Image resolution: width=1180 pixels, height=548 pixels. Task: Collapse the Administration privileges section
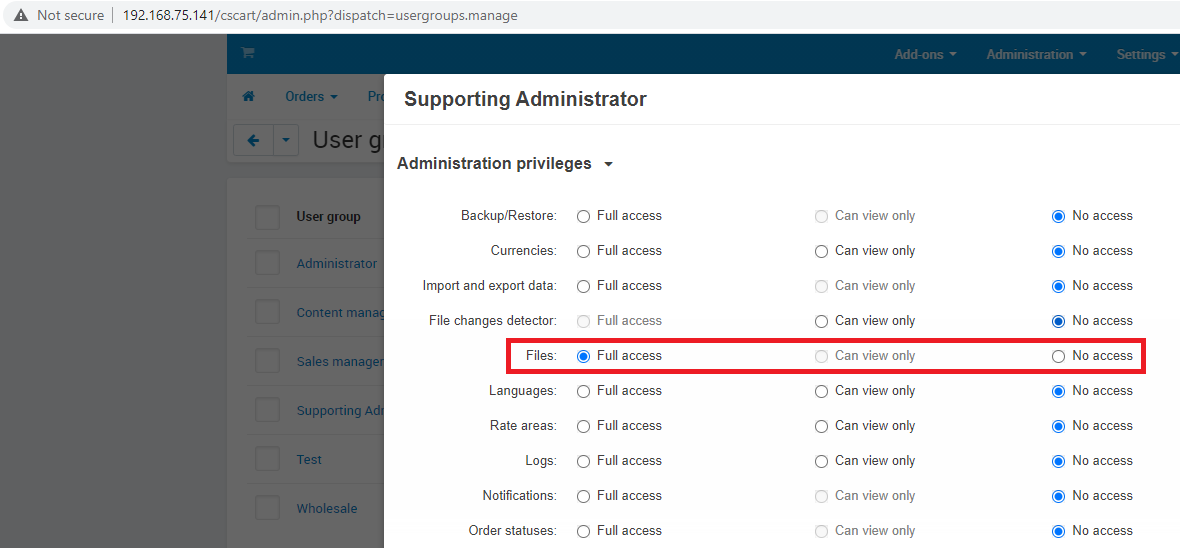505,163
